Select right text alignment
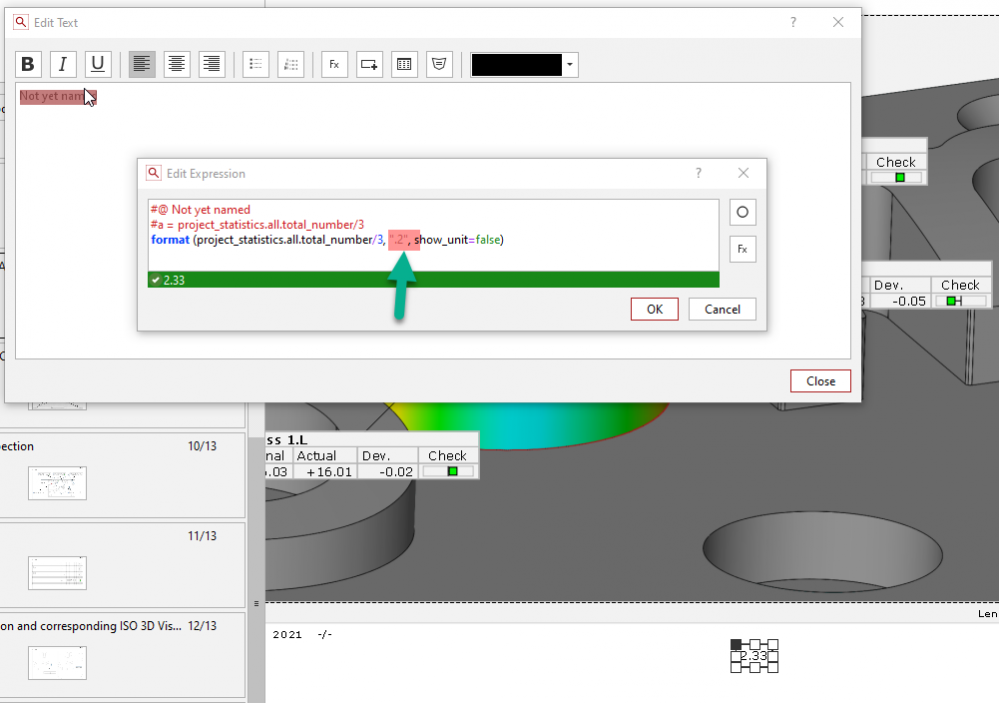This screenshot has height=703, width=999. point(212,65)
